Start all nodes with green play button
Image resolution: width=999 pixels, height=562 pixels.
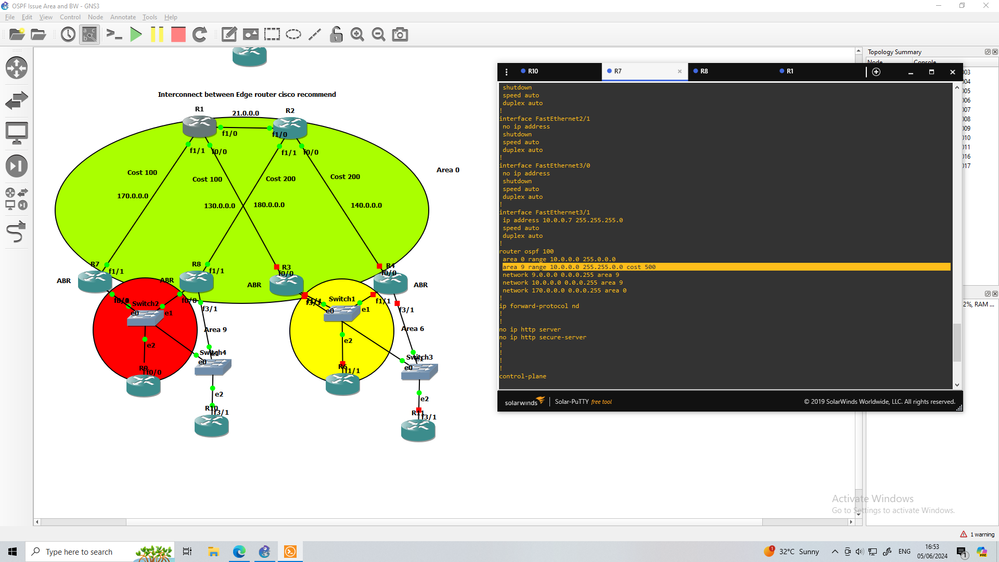point(136,34)
